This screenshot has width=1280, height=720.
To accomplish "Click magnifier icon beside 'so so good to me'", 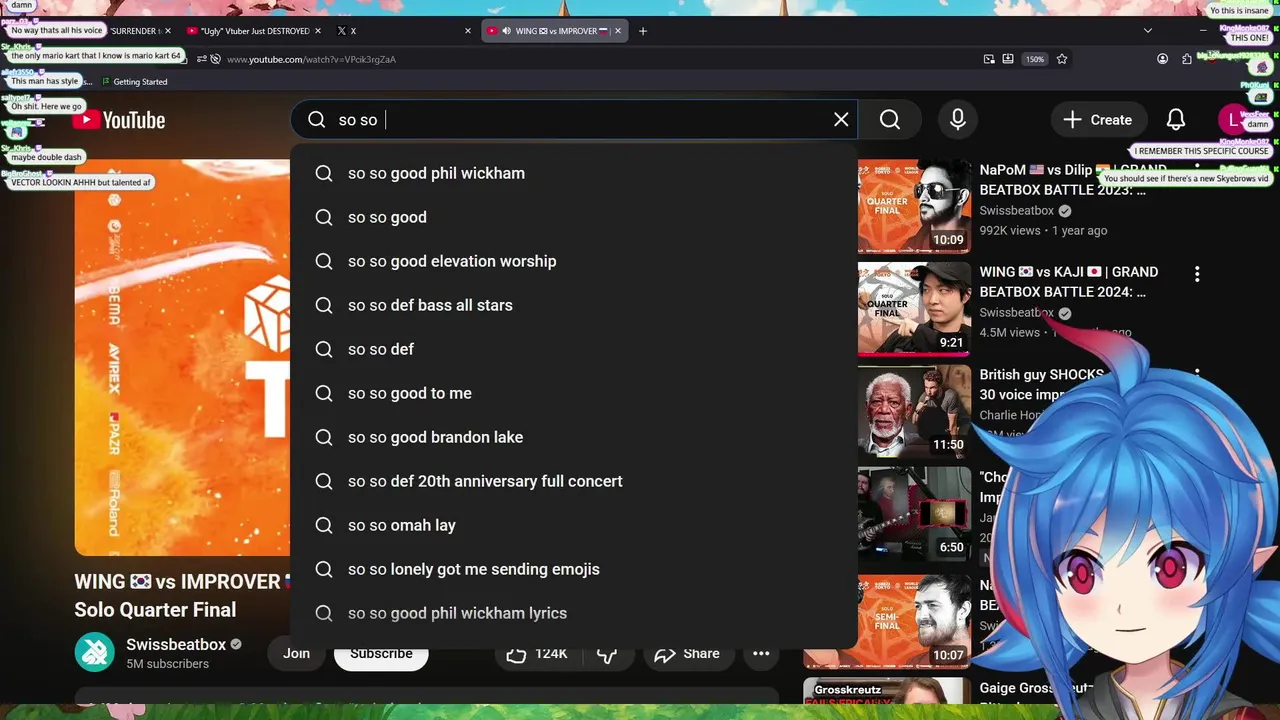I will point(324,393).
